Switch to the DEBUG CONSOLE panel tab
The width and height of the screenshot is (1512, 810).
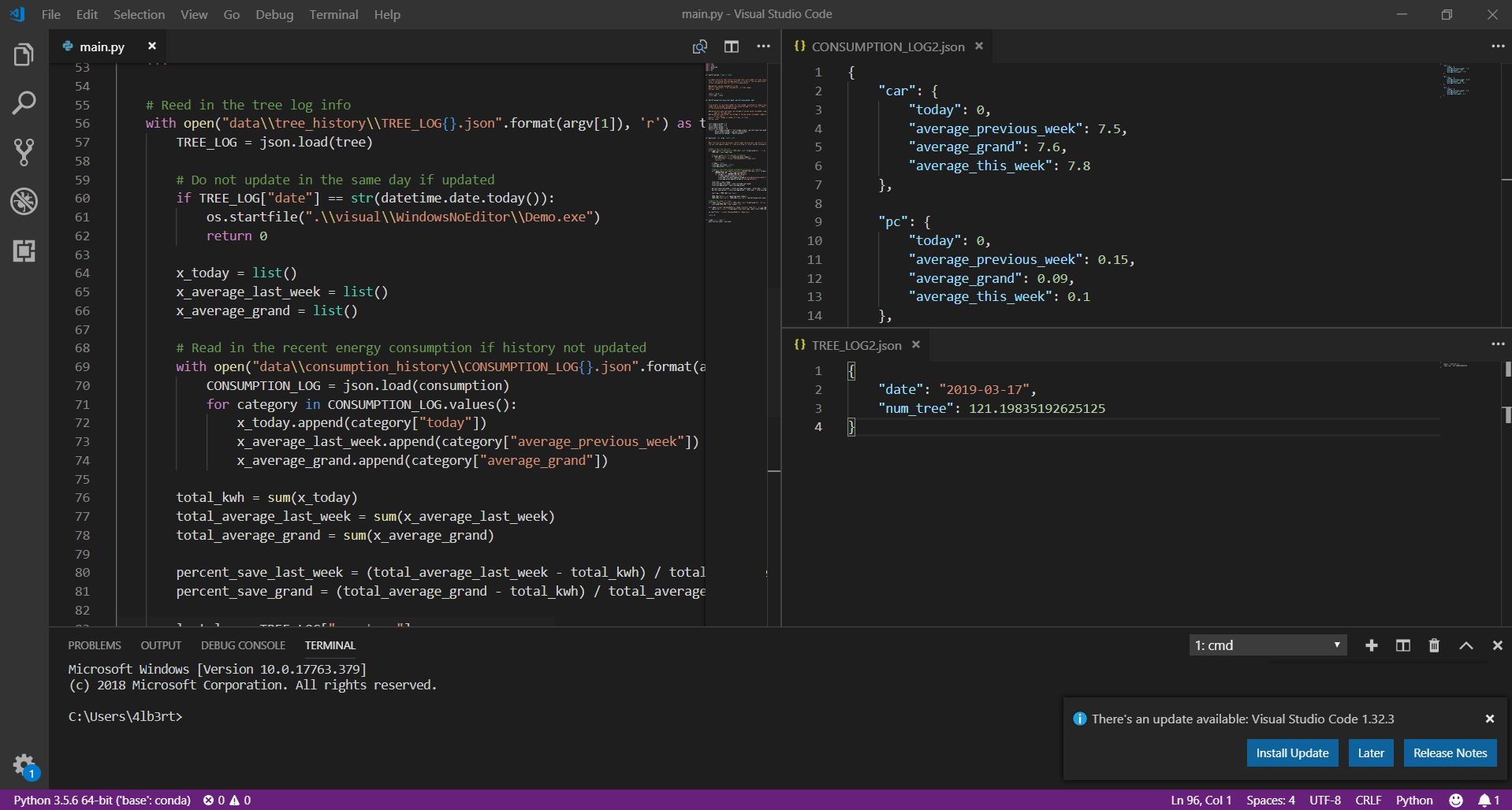(x=243, y=645)
